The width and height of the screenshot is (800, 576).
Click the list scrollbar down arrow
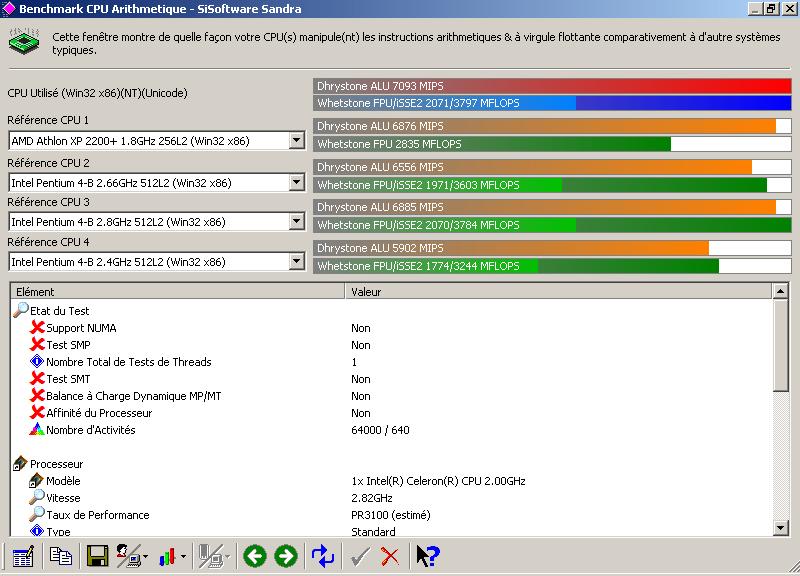(781, 528)
